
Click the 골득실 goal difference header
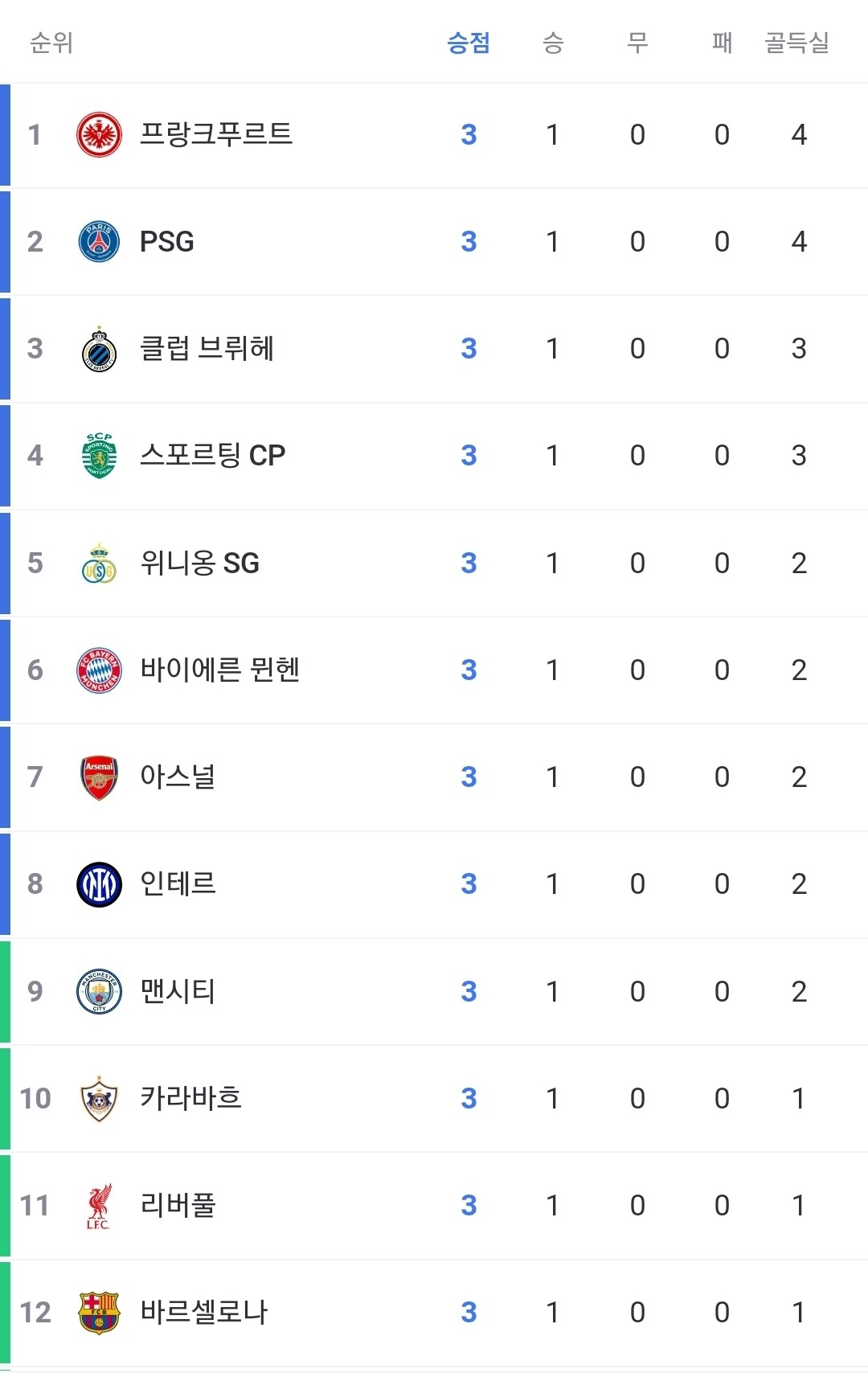(x=796, y=43)
